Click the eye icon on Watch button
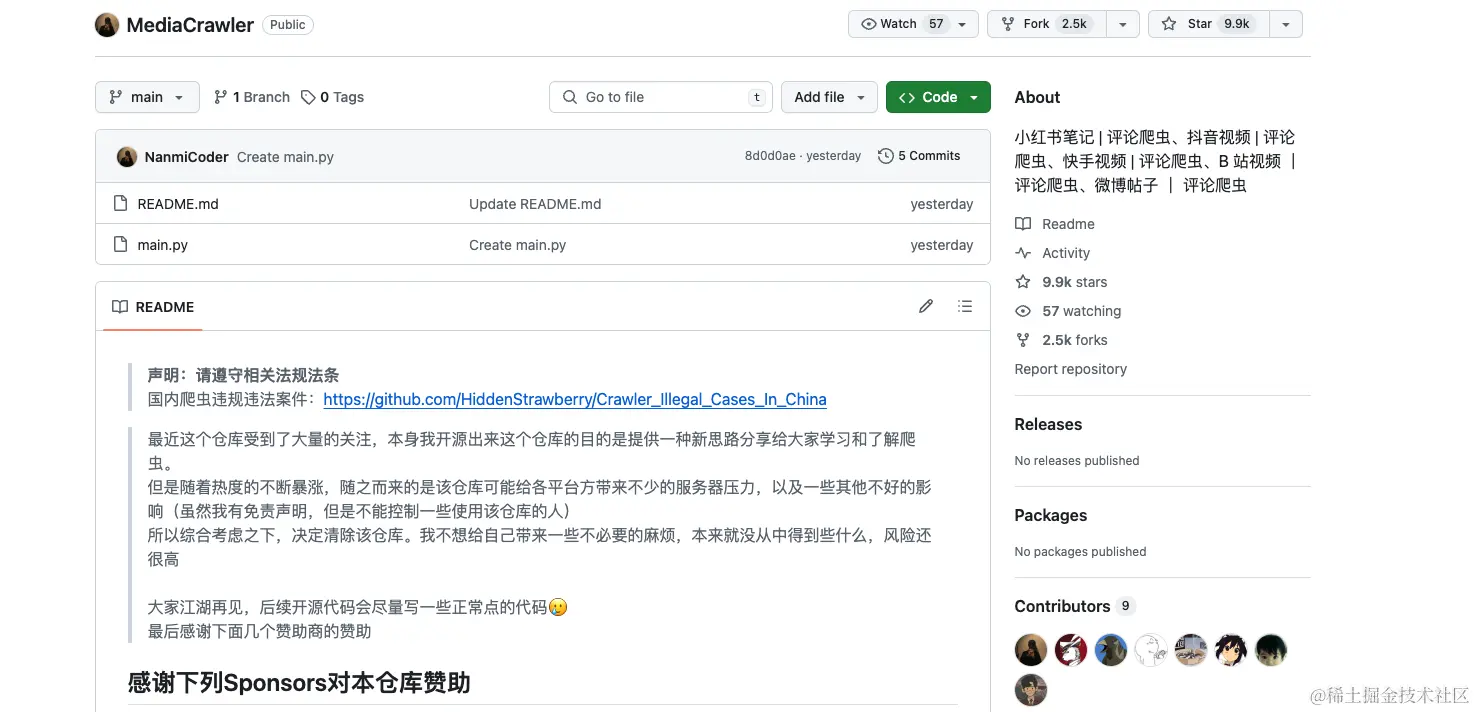The width and height of the screenshot is (1476, 712). [869, 24]
